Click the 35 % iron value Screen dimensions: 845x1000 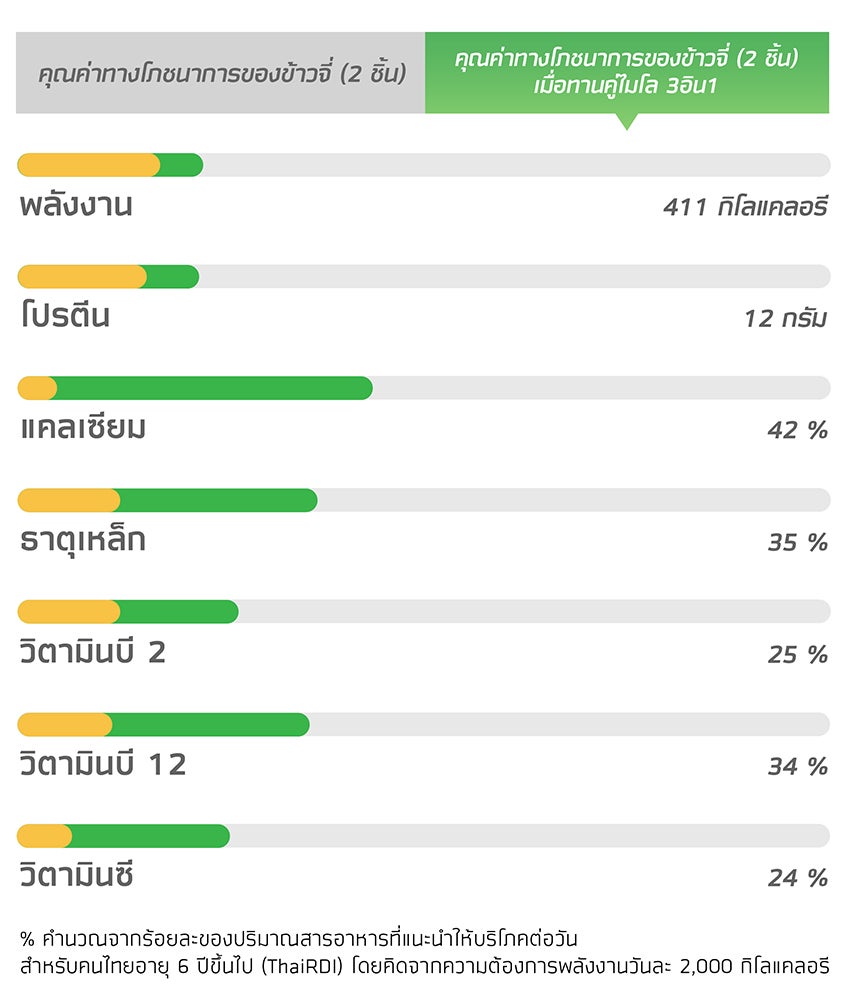(798, 543)
